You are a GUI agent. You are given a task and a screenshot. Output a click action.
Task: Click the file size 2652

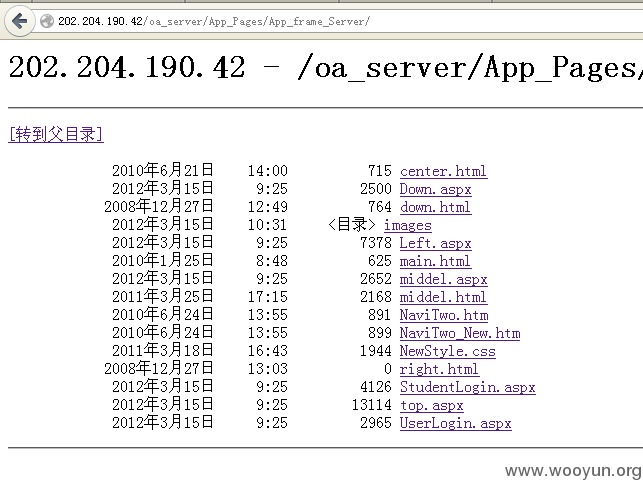tap(376, 279)
